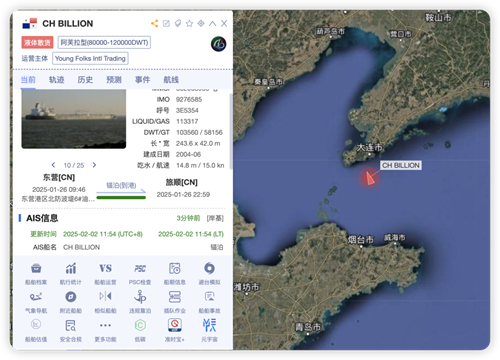Open 船舶档案 ship archive icon
The width and height of the screenshot is (500, 360).
pyautogui.click(x=36, y=268)
